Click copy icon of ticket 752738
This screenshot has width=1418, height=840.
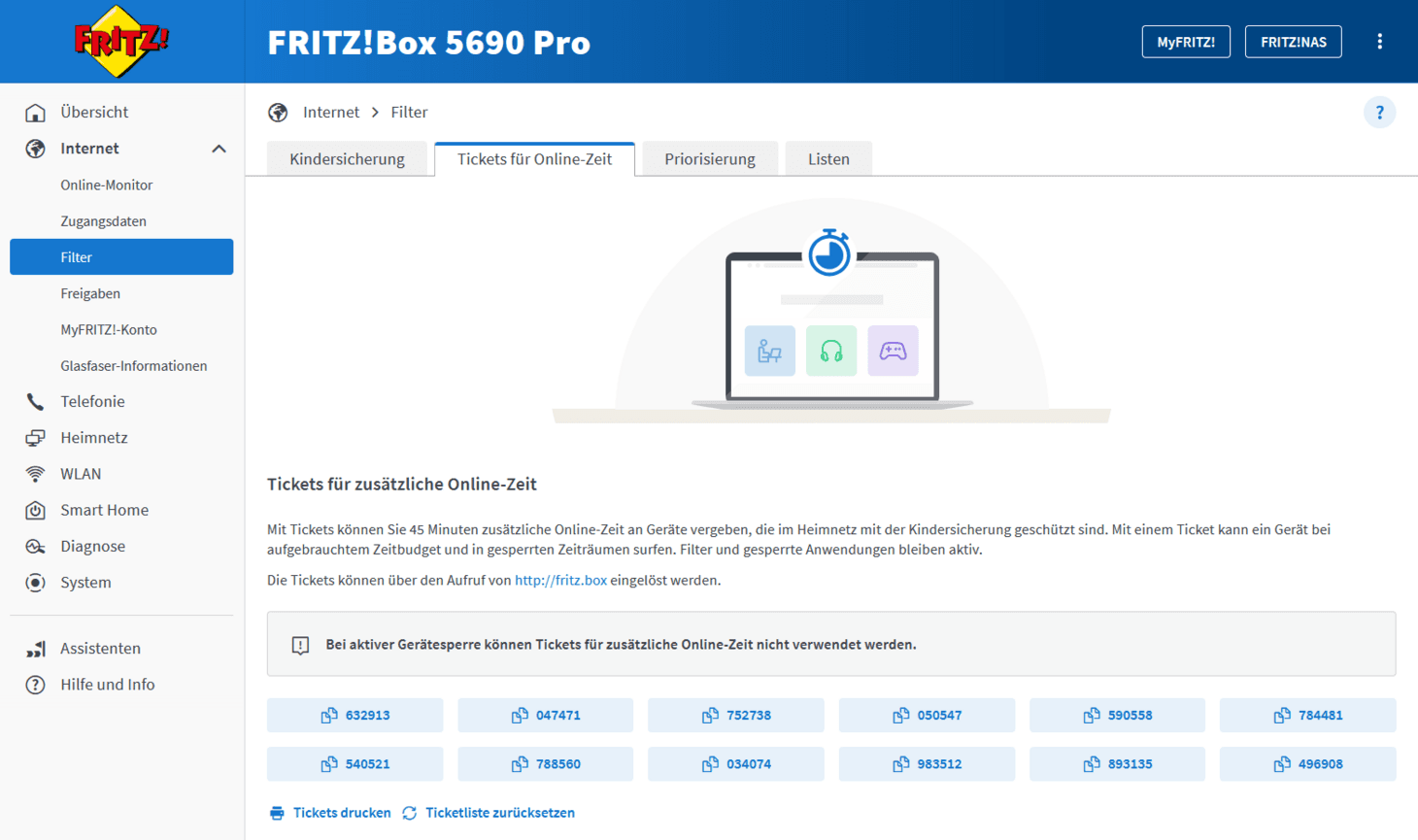tap(710, 716)
